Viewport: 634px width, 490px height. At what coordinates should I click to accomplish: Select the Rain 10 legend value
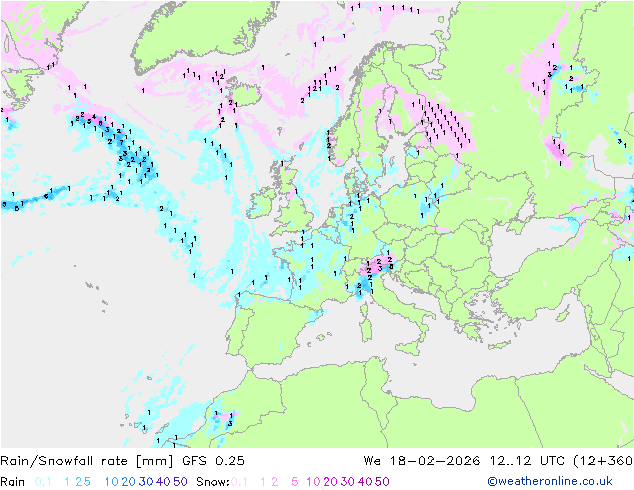[x=111, y=482]
